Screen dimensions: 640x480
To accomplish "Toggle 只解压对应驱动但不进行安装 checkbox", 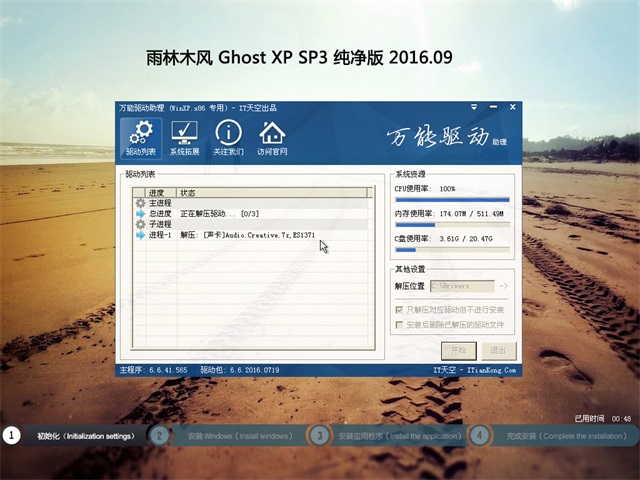I will [401, 311].
